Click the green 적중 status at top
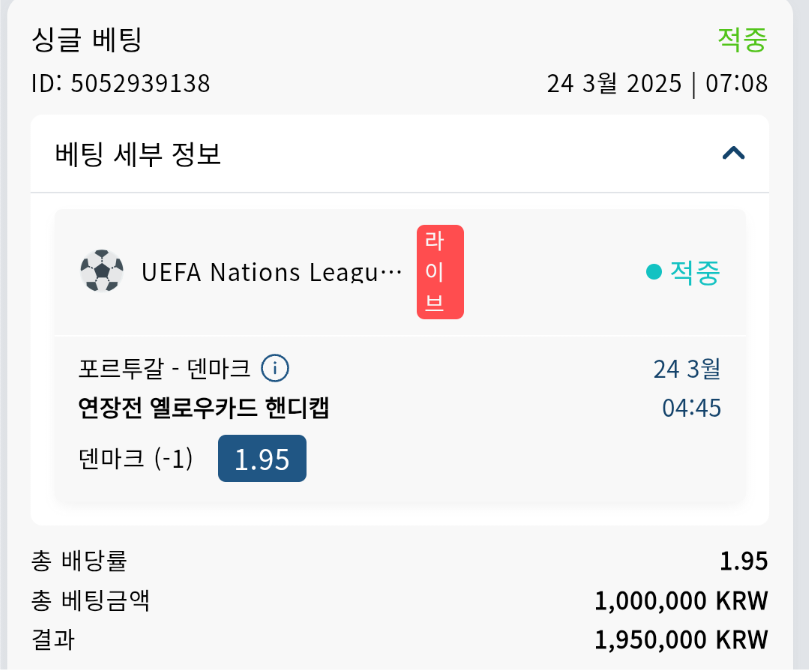Image resolution: width=809 pixels, height=670 pixels. point(742,40)
